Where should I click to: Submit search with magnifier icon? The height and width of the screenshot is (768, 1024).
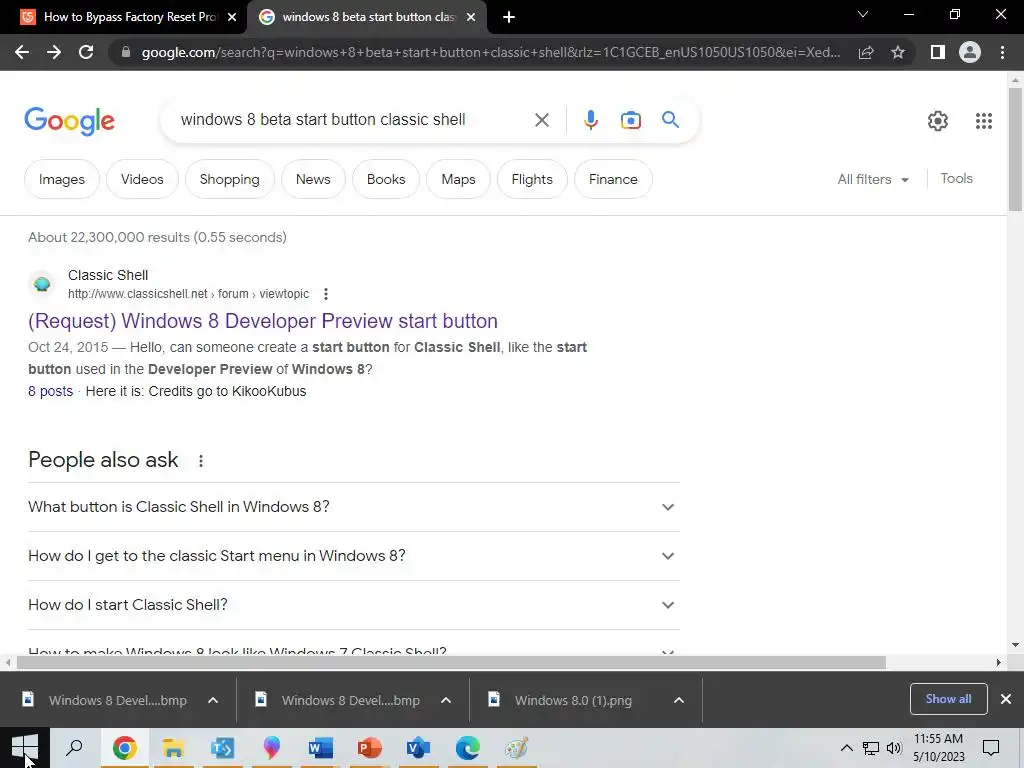pyautogui.click(x=670, y=120)
